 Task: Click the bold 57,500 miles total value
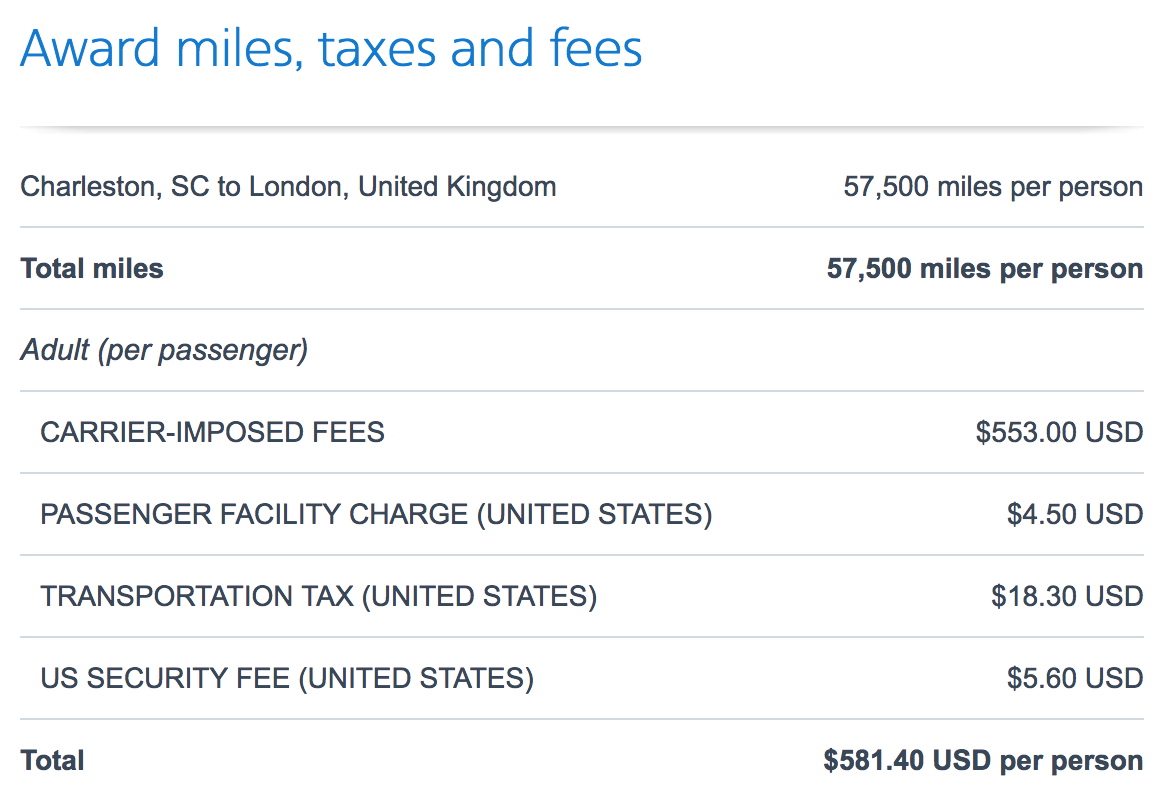984,269
